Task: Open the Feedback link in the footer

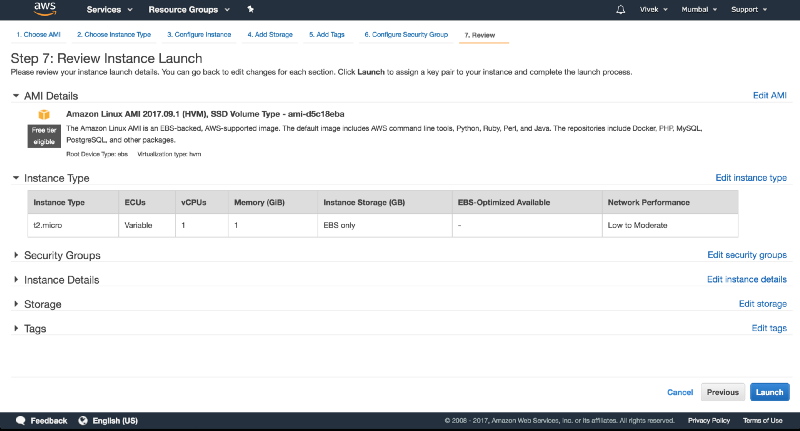Action: (48, 421)
